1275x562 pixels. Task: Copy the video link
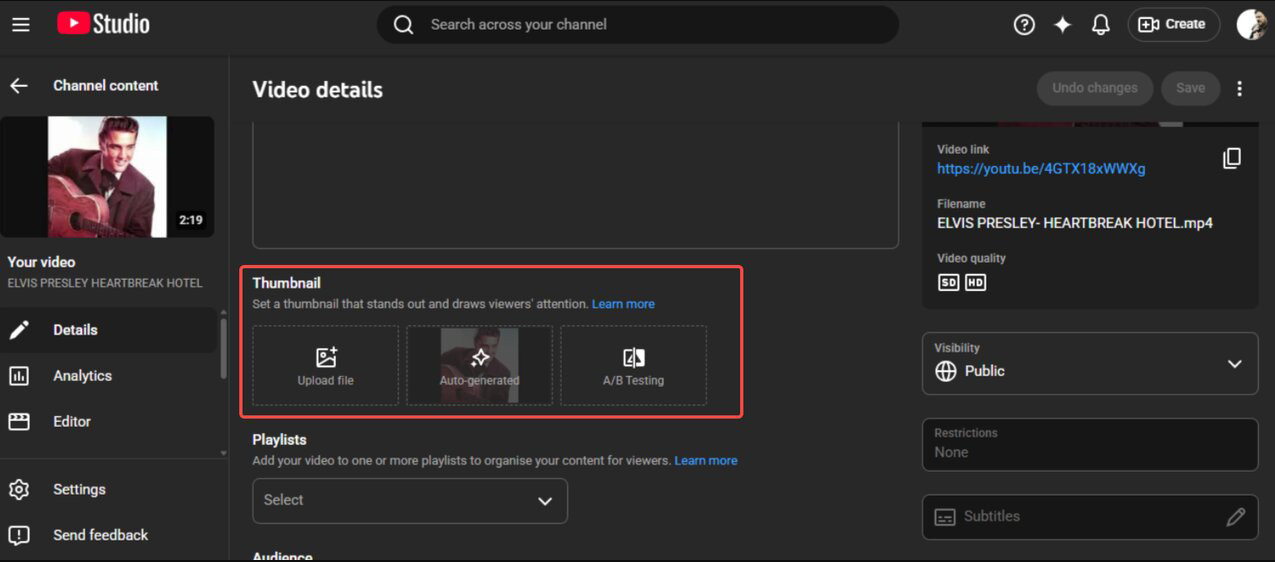point(1232,158)
